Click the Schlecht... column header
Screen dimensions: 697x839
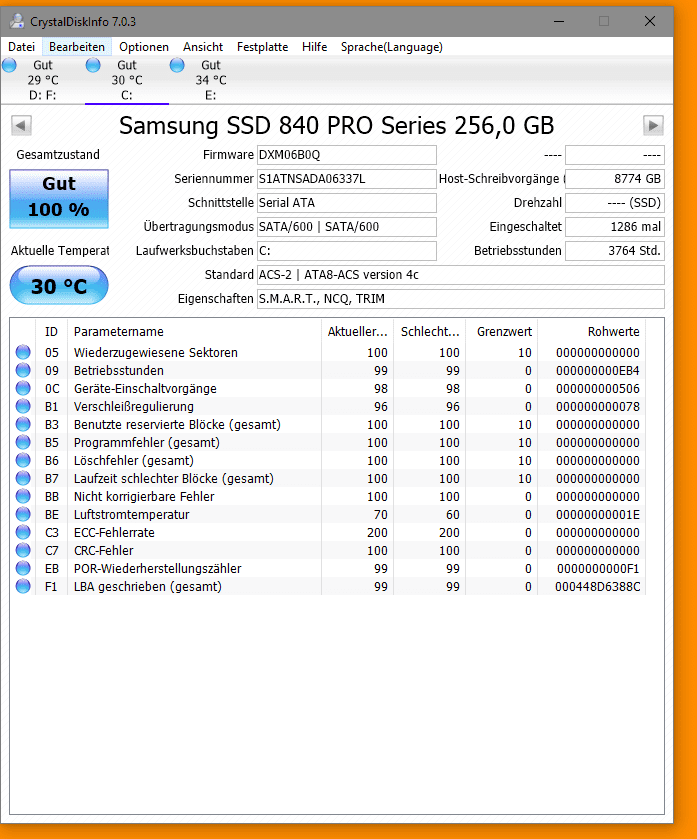click(430, 332)
